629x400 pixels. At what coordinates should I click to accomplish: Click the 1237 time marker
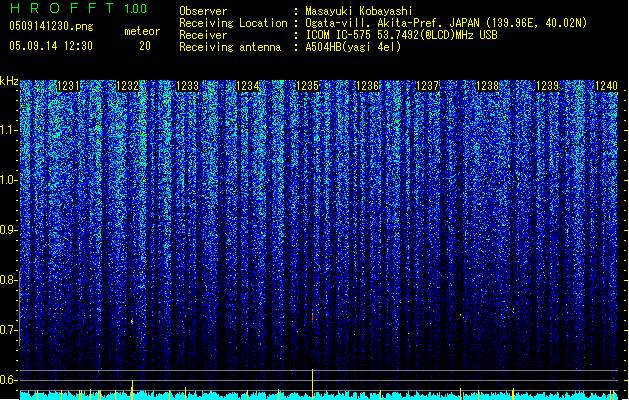[x=428, y=86]
